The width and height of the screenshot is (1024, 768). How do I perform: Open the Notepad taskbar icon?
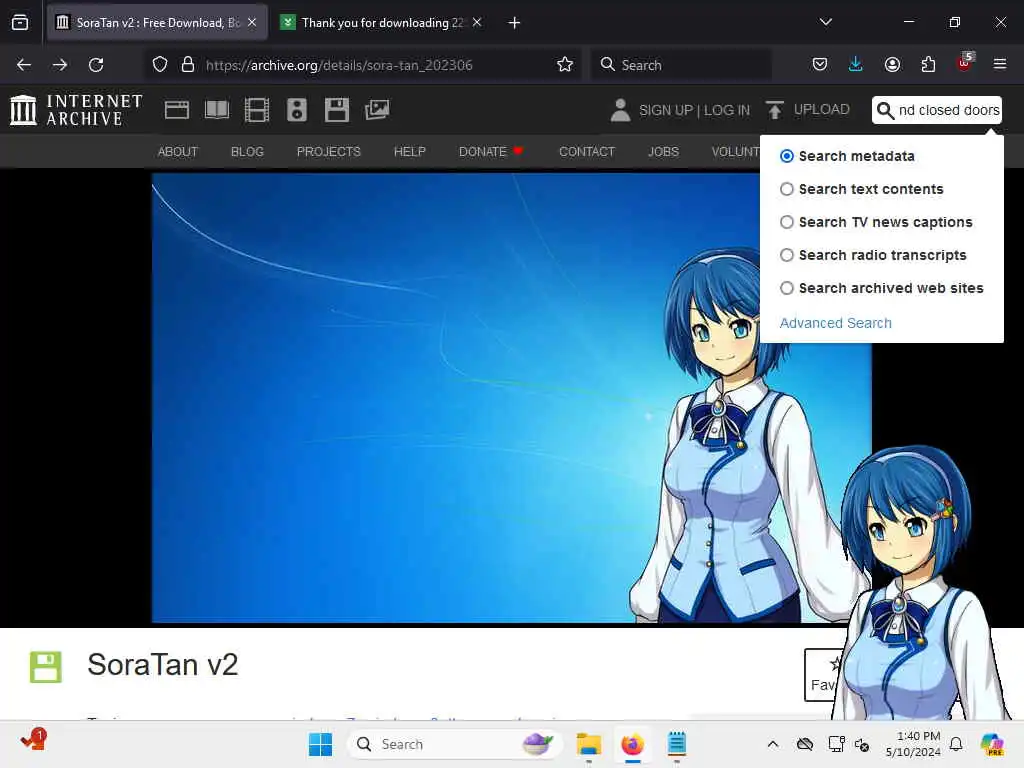point(677,744)
